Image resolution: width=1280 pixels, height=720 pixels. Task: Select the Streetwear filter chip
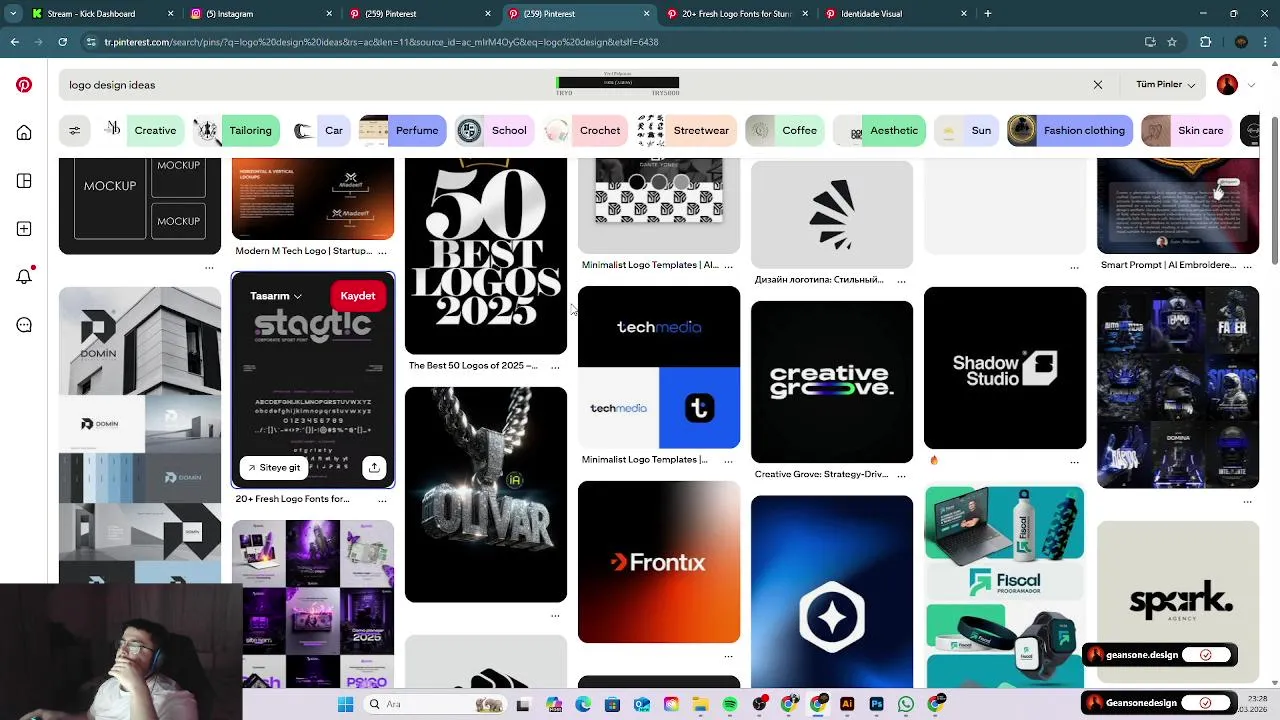686,131
